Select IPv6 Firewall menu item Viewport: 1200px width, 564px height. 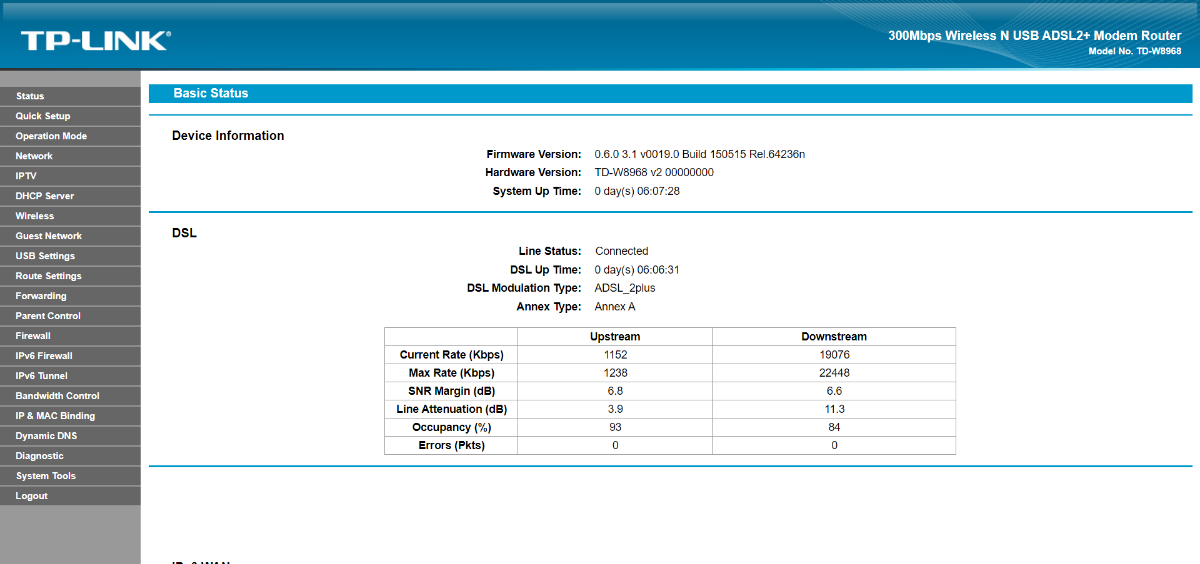[x=44, y=356]
